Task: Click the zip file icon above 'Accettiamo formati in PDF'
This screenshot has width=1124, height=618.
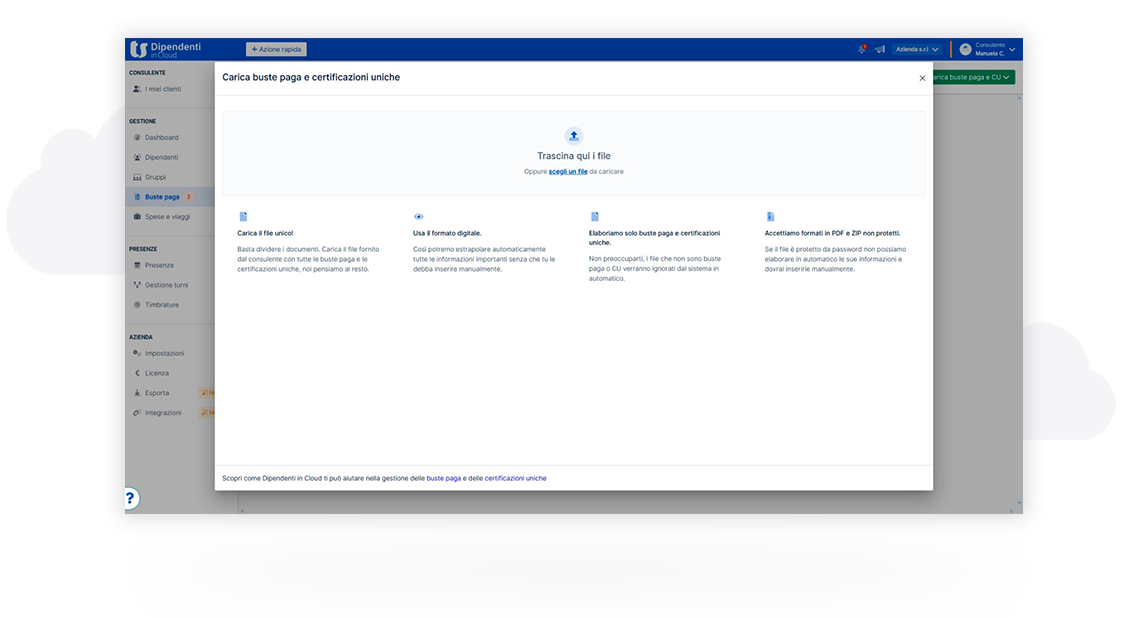Action: coord(770,217)
